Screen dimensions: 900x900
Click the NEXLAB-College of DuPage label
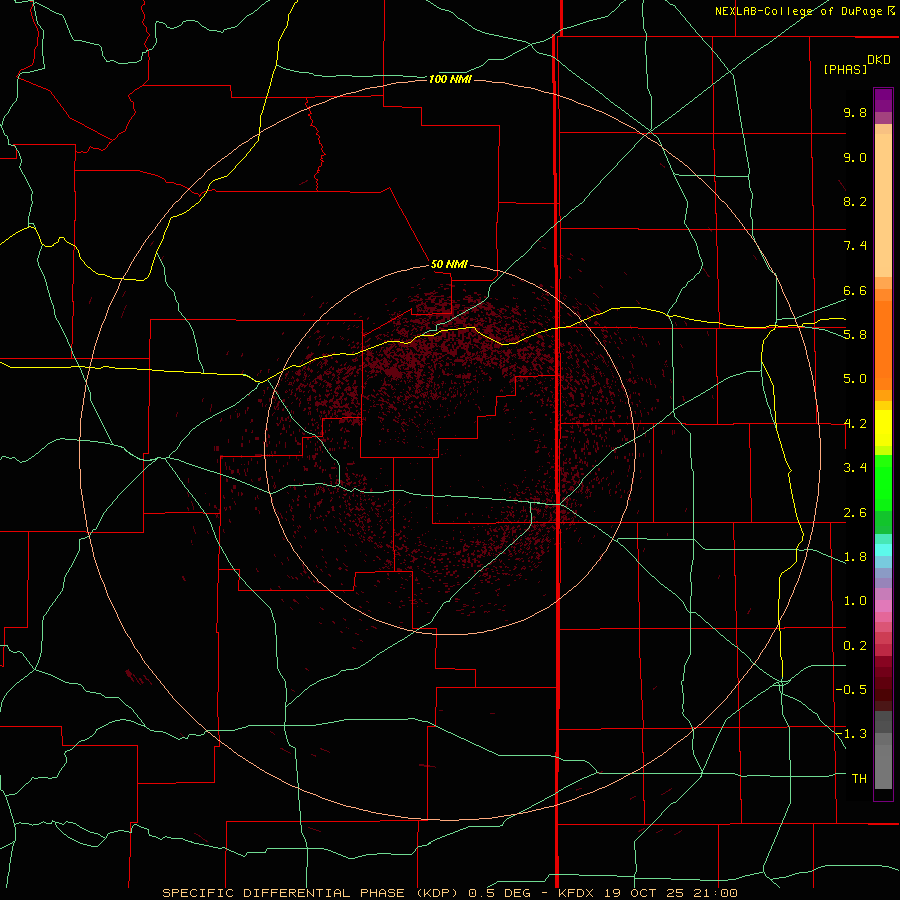800,11
